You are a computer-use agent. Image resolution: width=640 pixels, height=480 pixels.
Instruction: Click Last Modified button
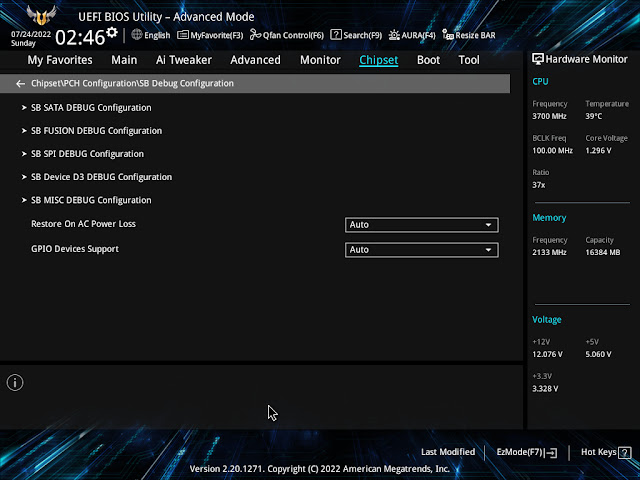448,452
